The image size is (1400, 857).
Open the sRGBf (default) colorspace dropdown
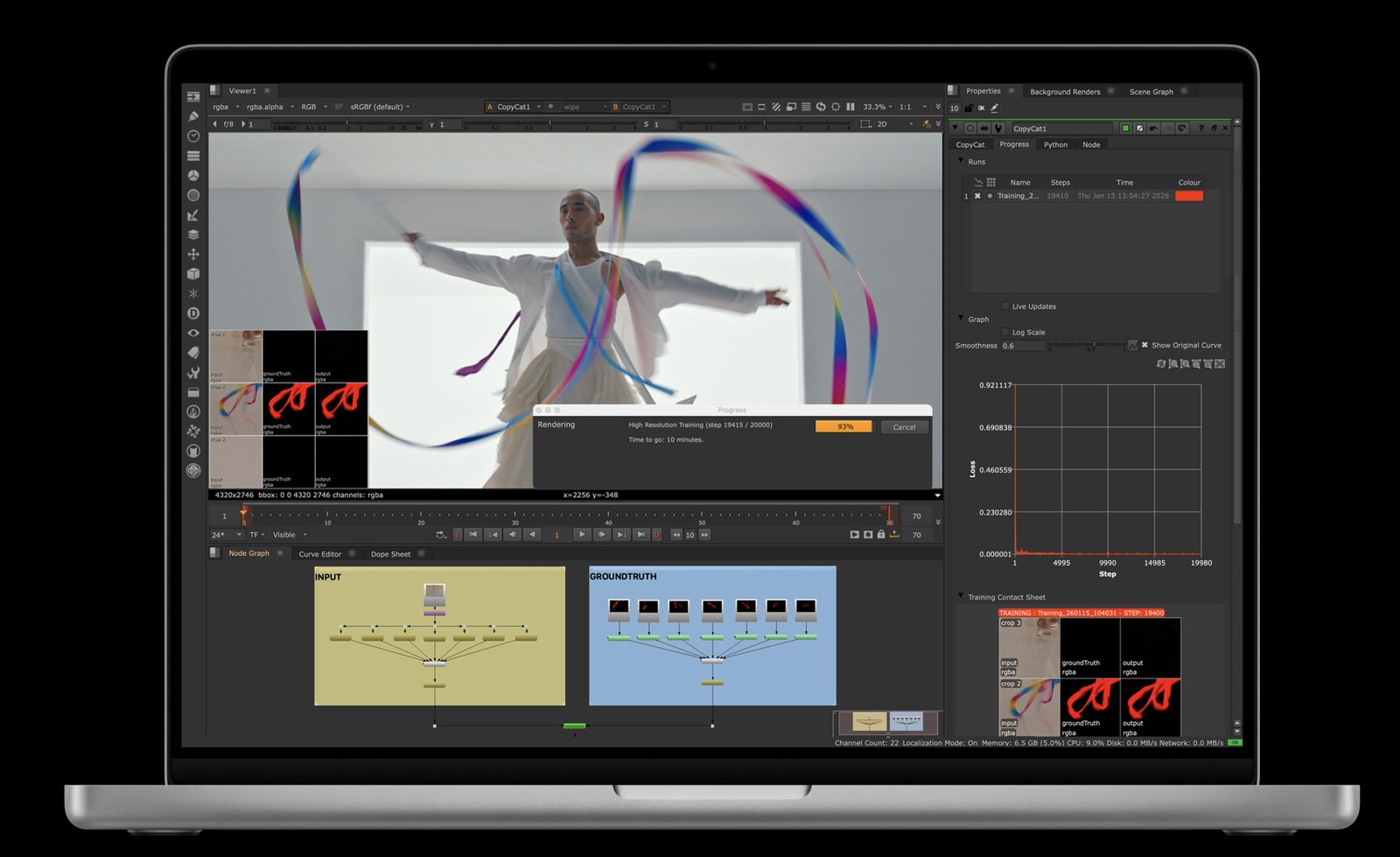(380, 107)
